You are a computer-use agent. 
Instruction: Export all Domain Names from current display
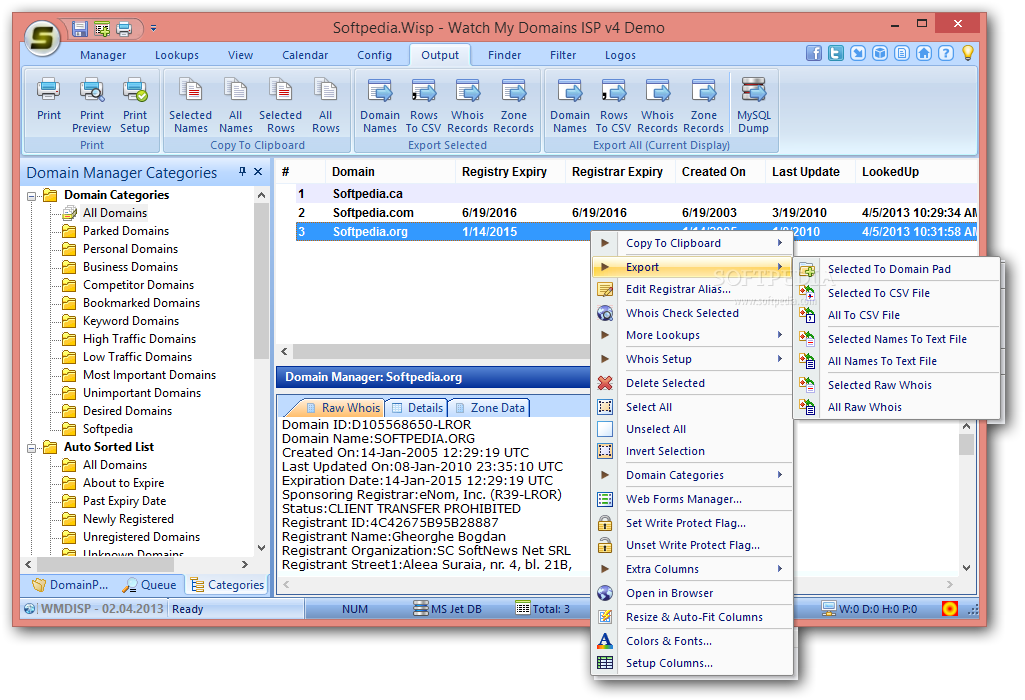point(569,105)
